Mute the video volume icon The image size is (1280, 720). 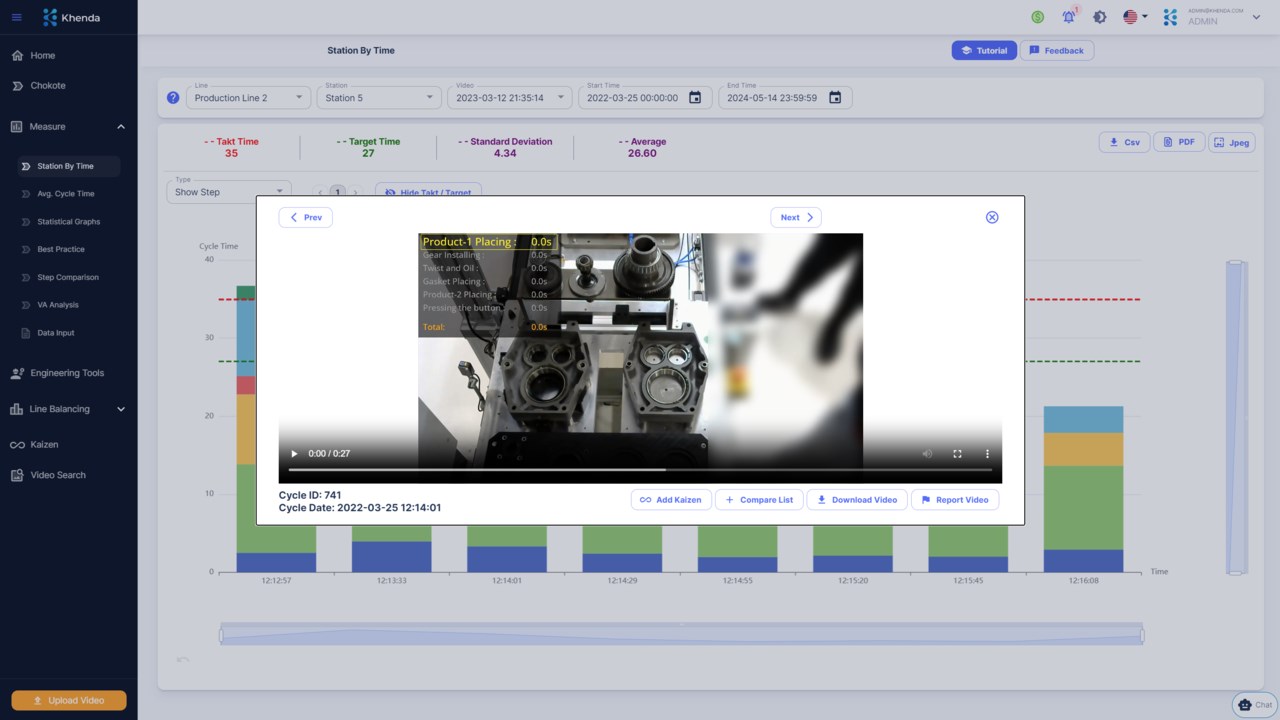927,454
